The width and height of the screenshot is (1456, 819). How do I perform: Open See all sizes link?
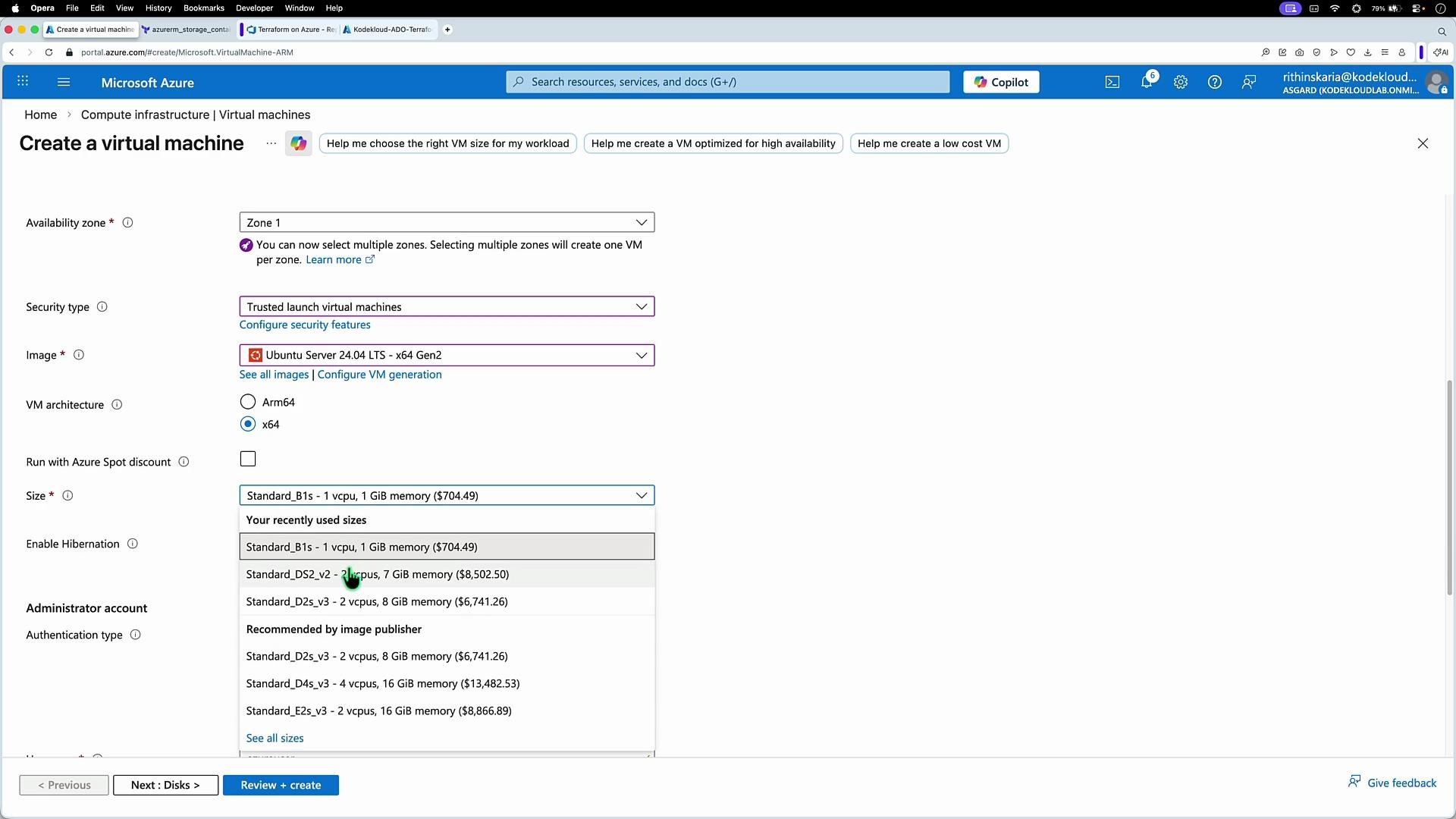pos(275,738)
